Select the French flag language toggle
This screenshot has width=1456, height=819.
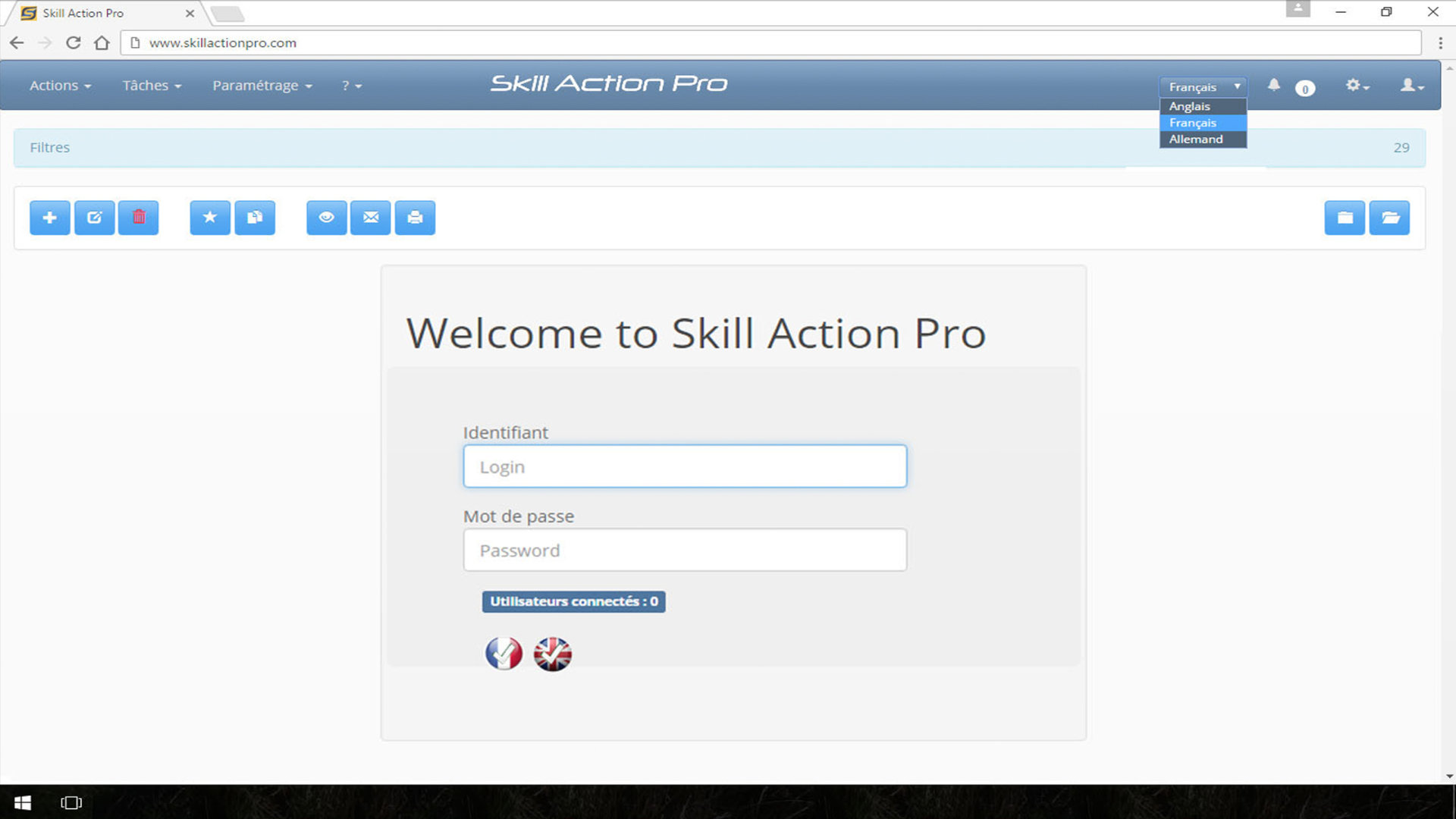click(x=504, y=653)
